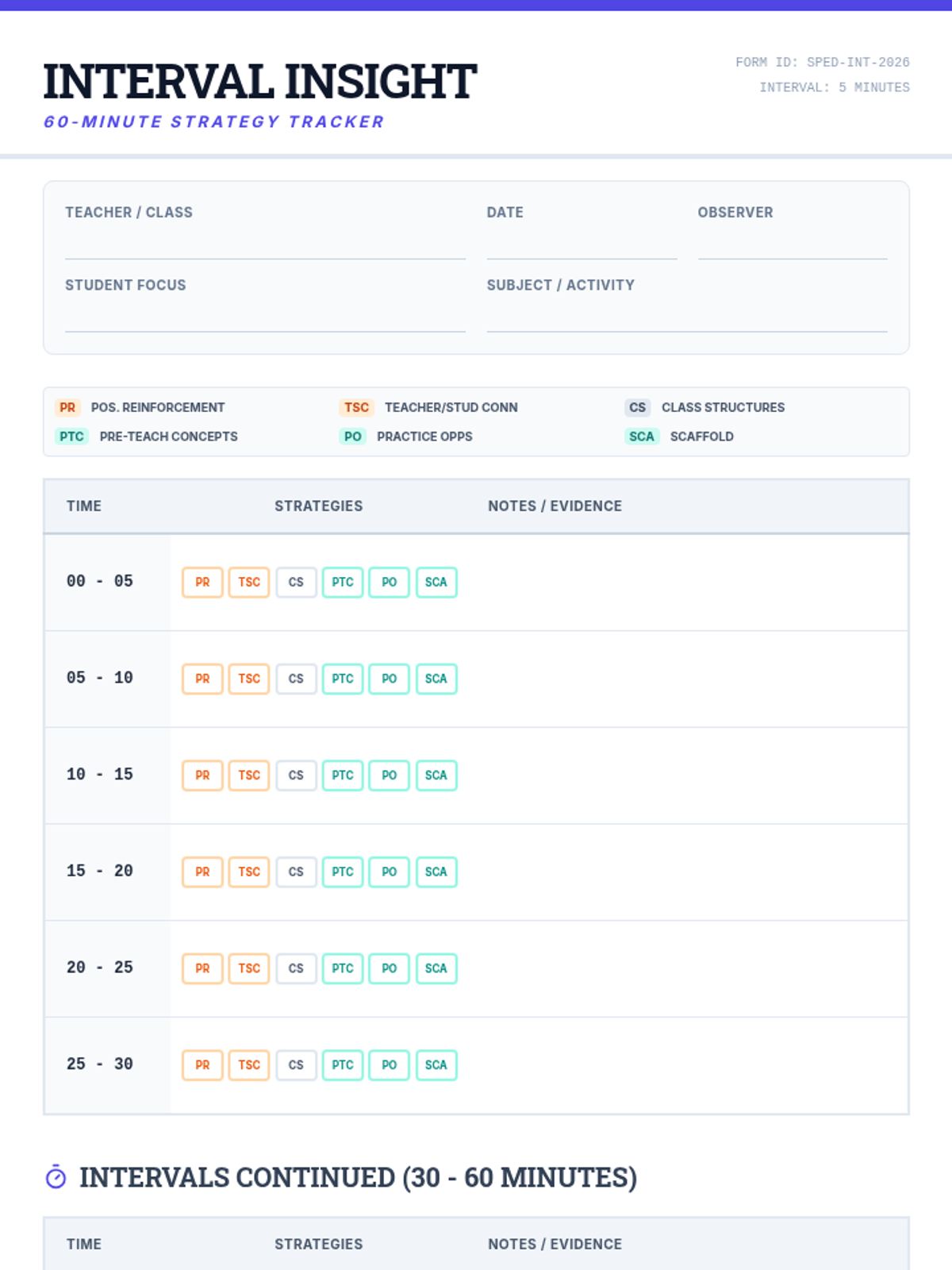952x1270 pixels.
Task: Toggle PO strategy for the 20 - 25 interval
Action: (x=389, y=968)
